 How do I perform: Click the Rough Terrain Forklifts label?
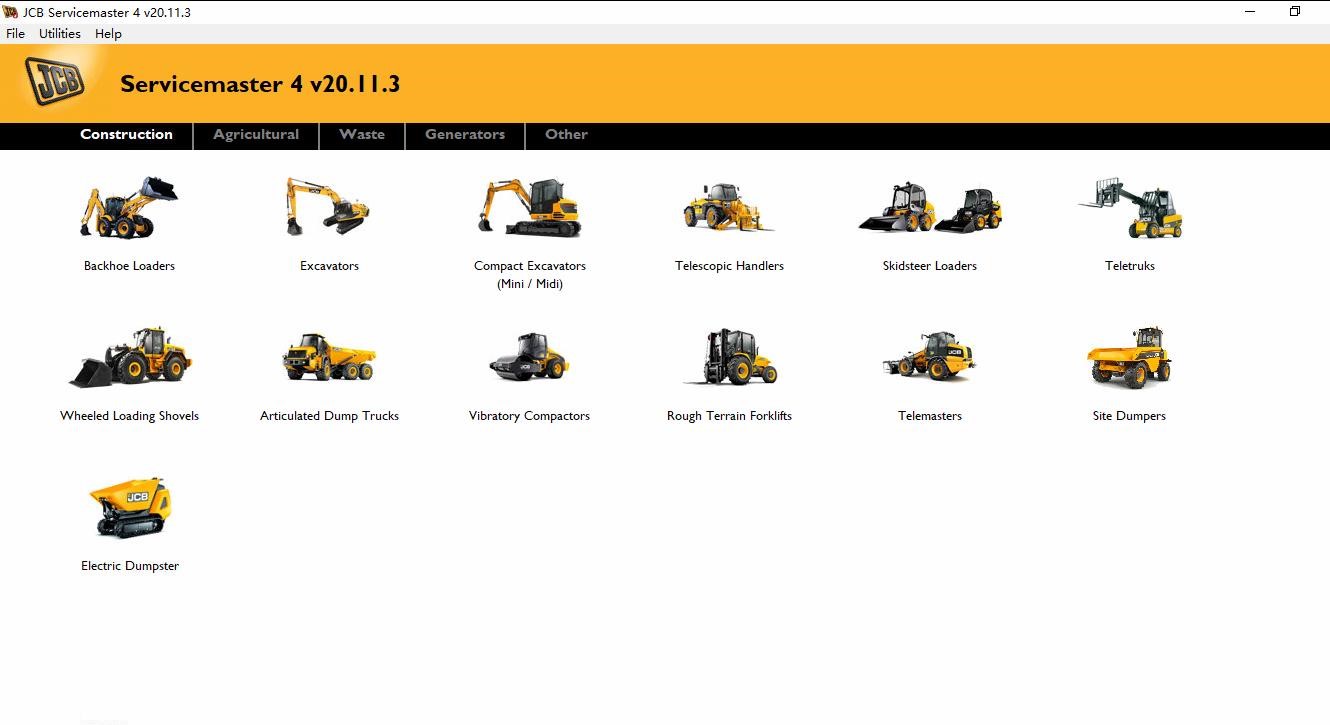(729, 416)
